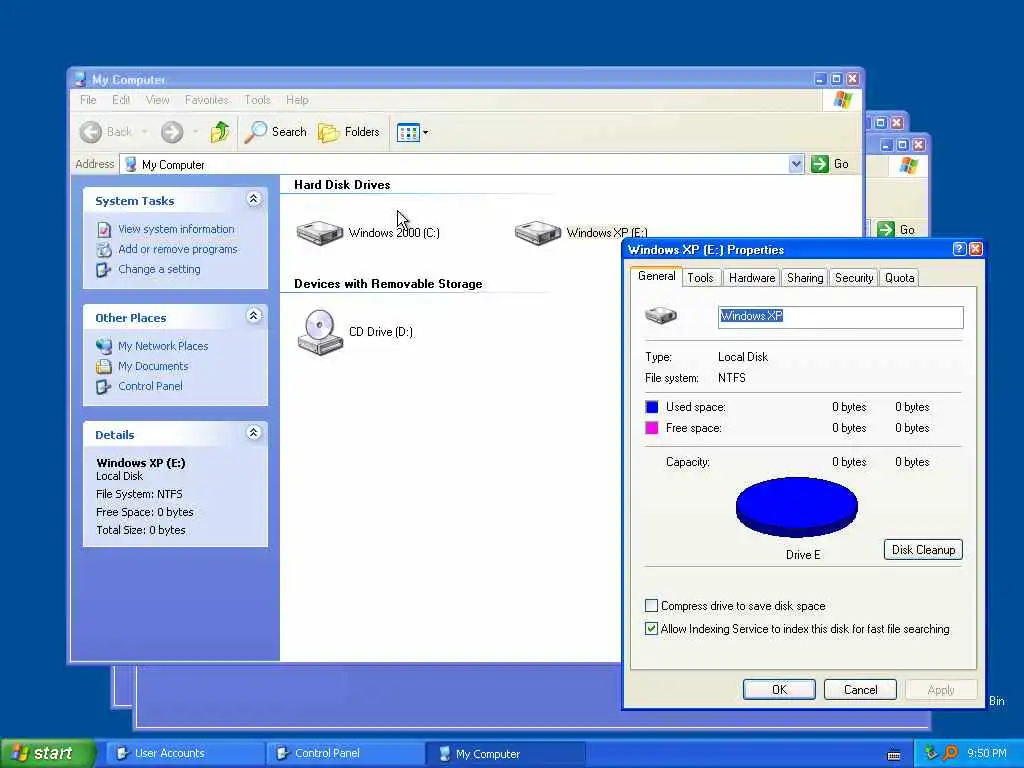Click the Change a setting icon
The width and height of the screenshot is (1024, 768).
click(x=104, y=270)
